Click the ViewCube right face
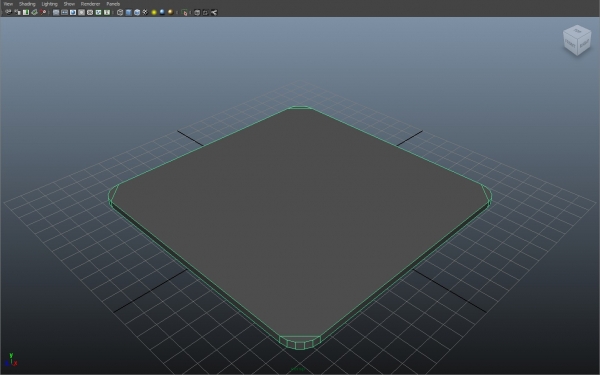Screen dimensions: 600x375 tap(584, 44)
